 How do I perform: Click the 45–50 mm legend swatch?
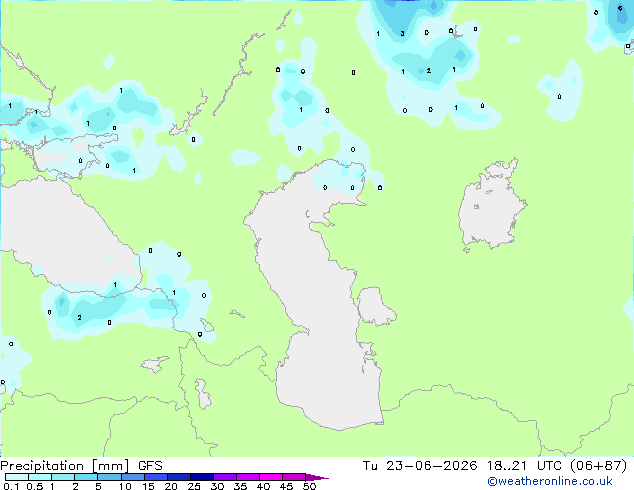tap(294, 477)
